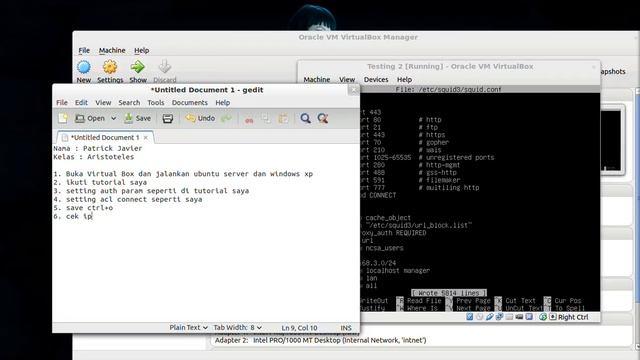Expand the Open recent files arrow in gedit
The height and width of the screenshot is (360, 640).
(x=113, y=118)
